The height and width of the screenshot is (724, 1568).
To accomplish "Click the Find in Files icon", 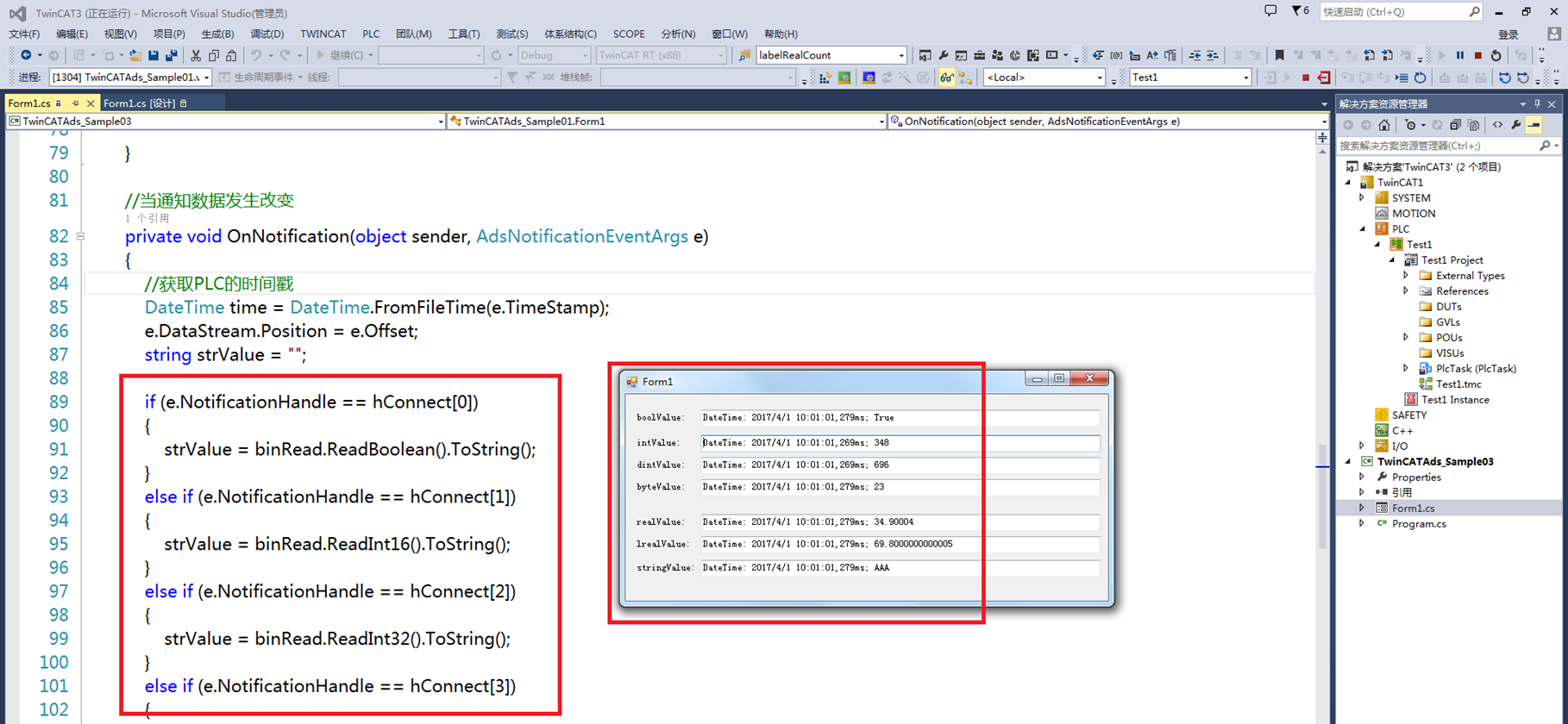I will [744, 55].
